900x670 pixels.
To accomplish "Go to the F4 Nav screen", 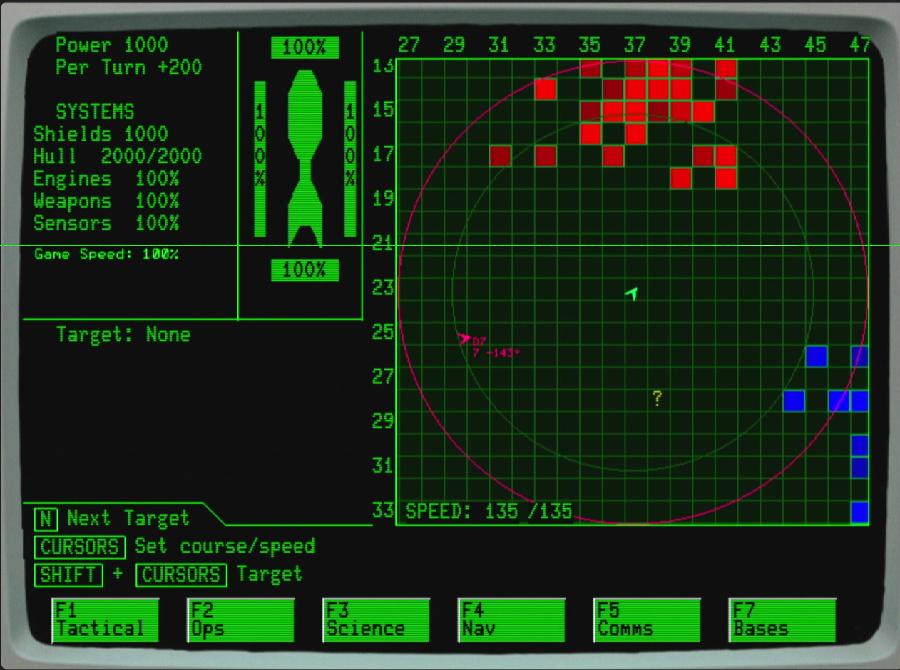I will (x=511, y=620).
